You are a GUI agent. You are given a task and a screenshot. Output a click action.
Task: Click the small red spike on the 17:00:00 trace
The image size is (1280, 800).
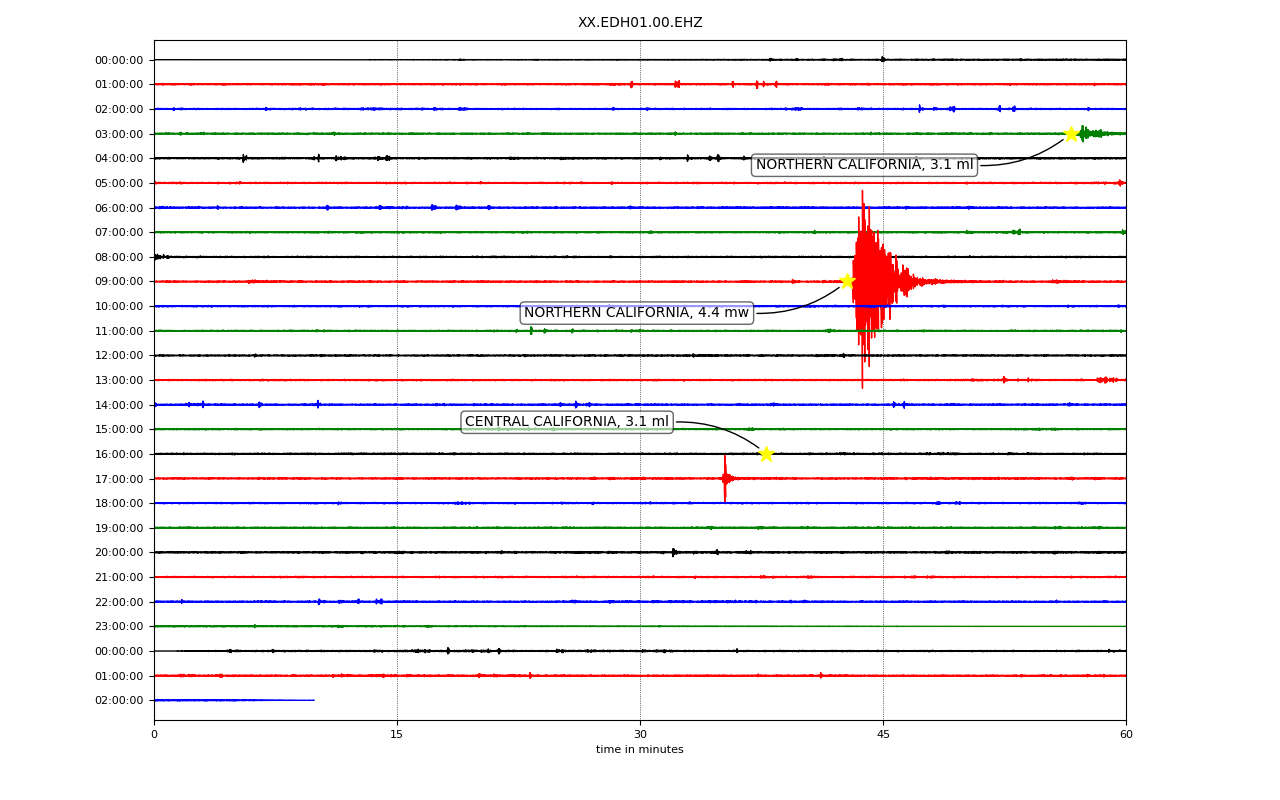[726, 478]
